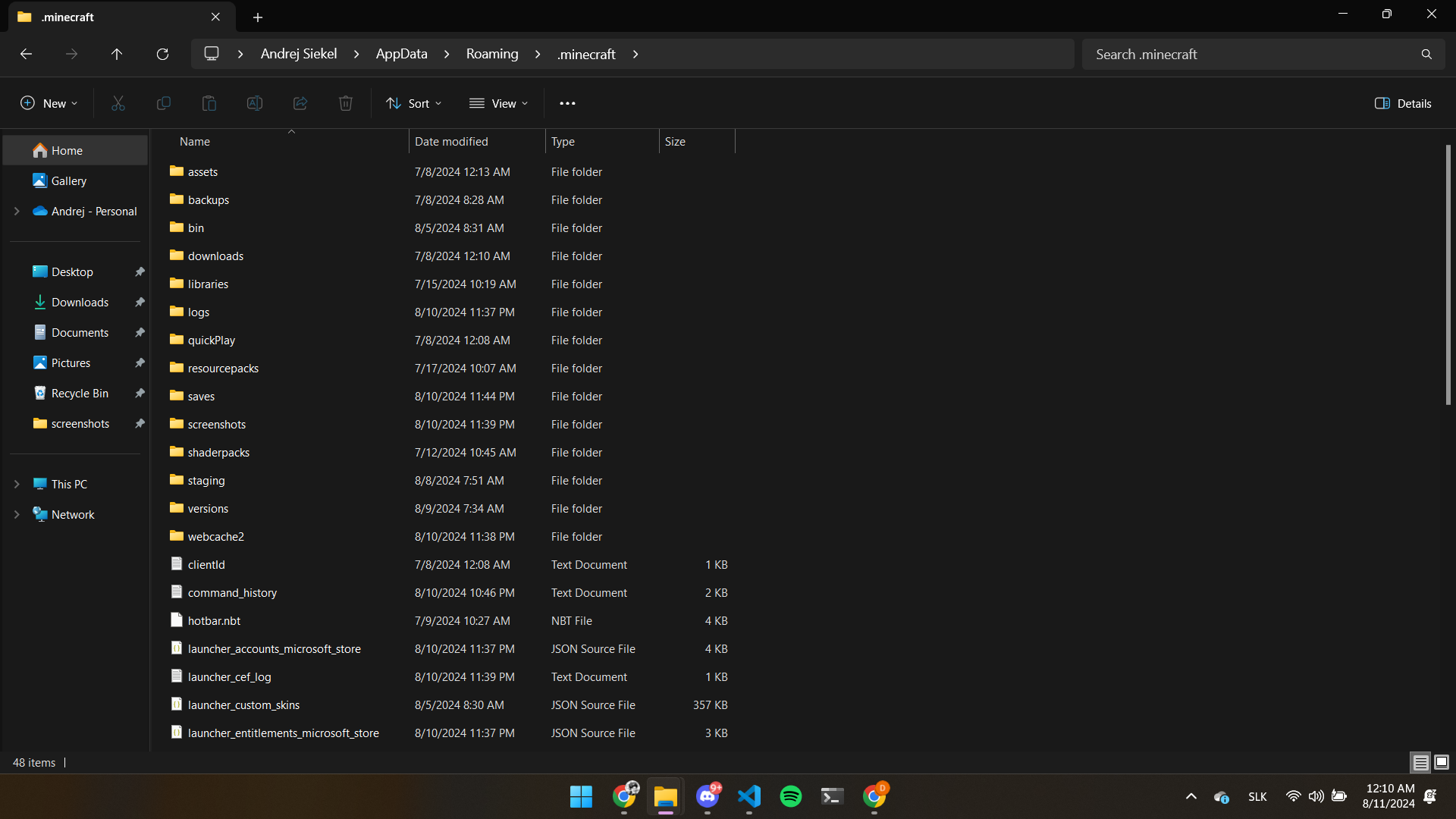Open the See more three-dots menu

pos(567,103)
